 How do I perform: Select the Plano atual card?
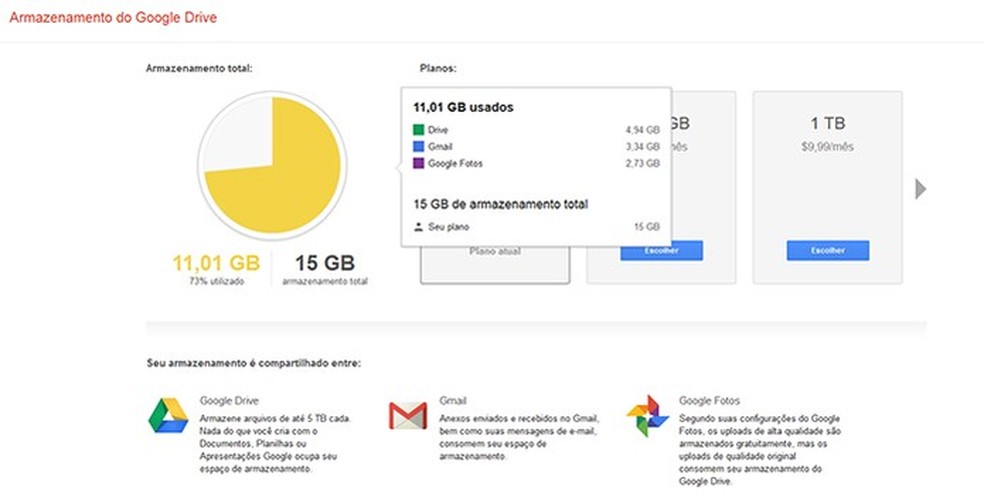(495, 262)
